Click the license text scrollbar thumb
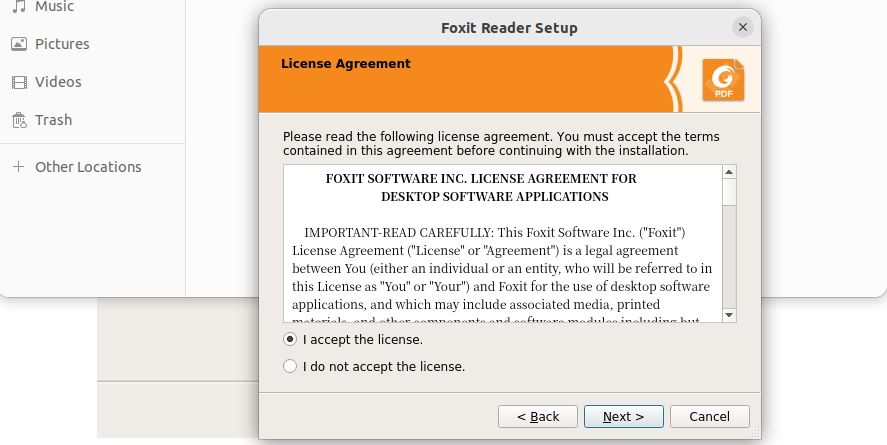The height and width of the screenshot is (445, 887). point(729,192)
